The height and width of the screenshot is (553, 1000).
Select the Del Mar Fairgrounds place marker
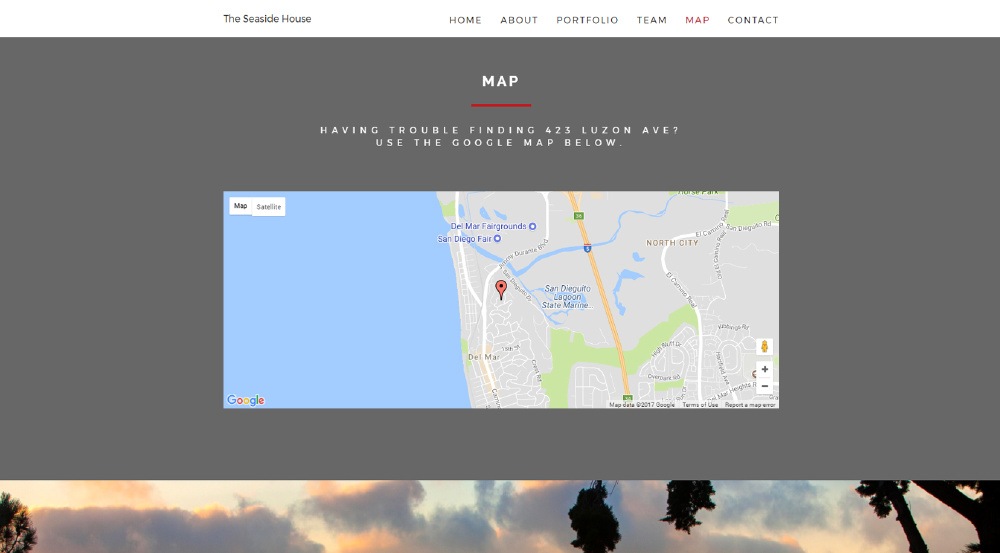point(533,226)
